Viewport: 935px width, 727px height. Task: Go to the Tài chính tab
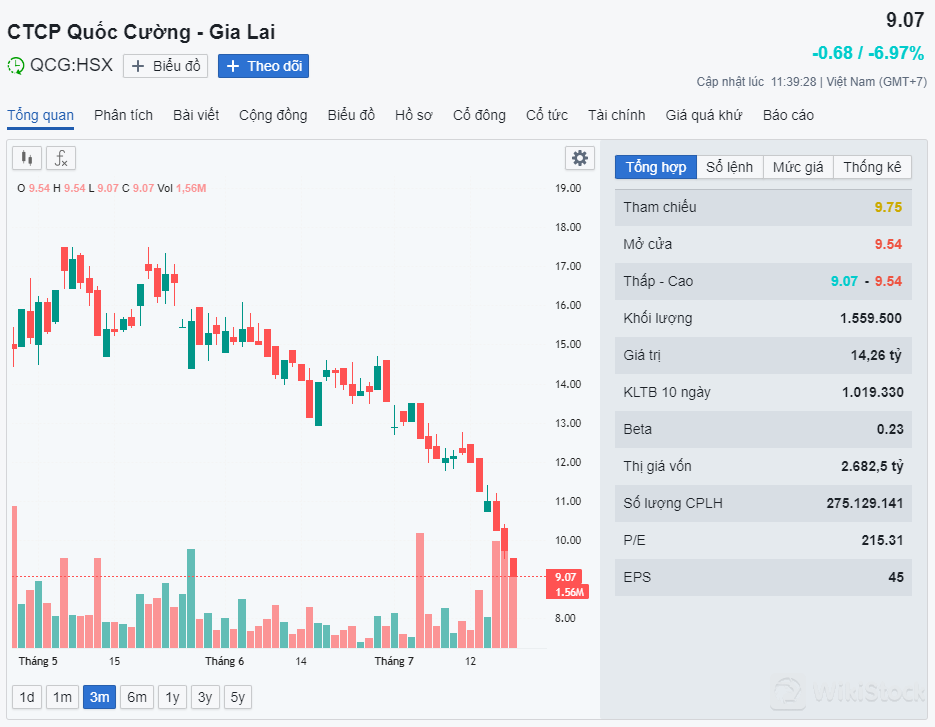coord(616,115)
